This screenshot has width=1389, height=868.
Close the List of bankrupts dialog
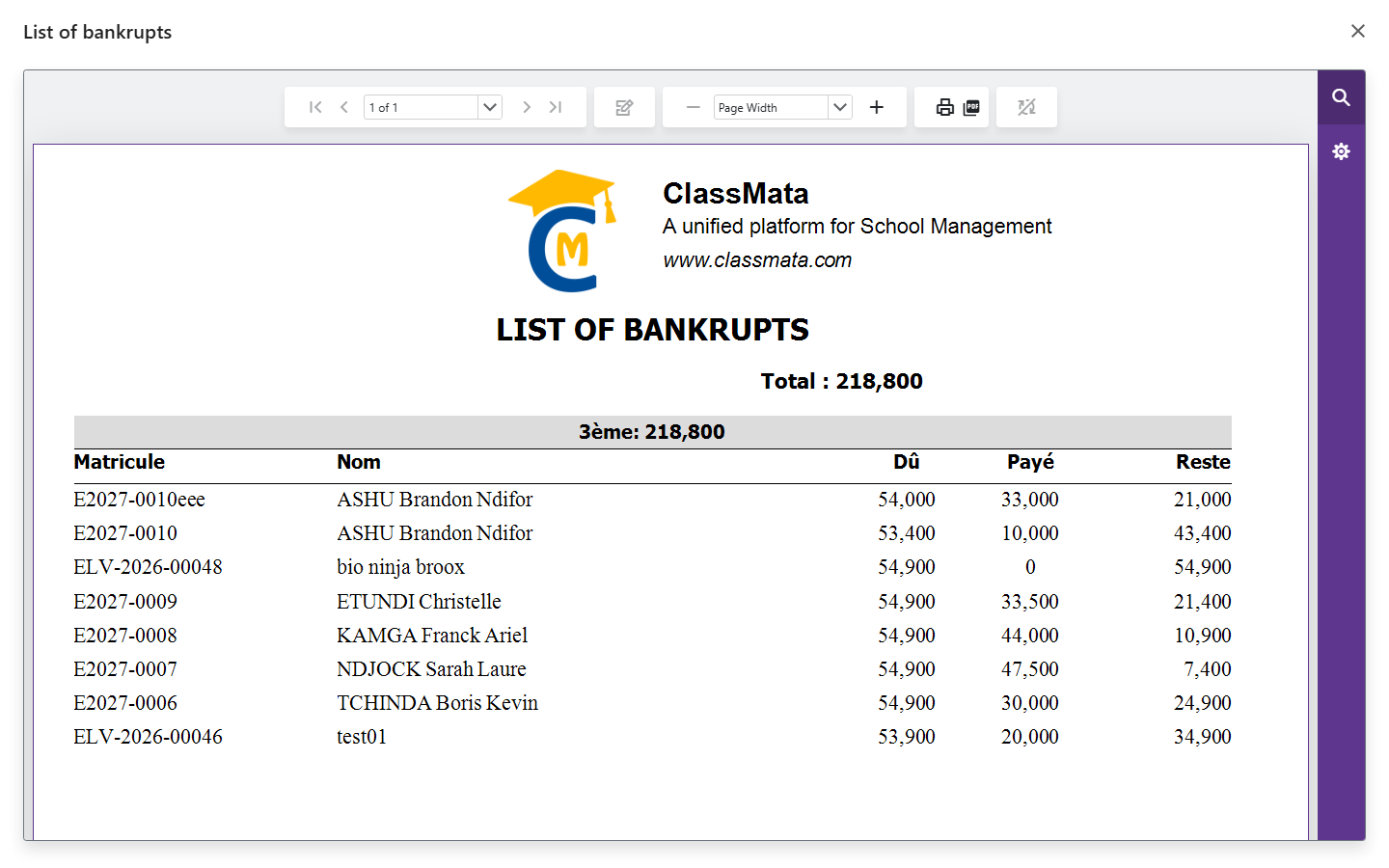tap(1358, 31)
